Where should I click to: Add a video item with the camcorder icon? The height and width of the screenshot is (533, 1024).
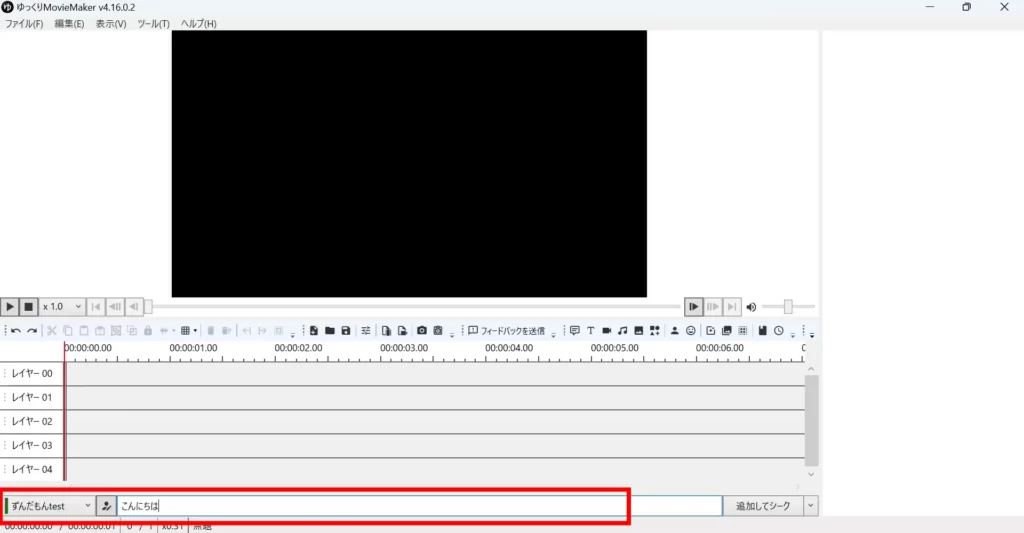[x=607, y=331]
